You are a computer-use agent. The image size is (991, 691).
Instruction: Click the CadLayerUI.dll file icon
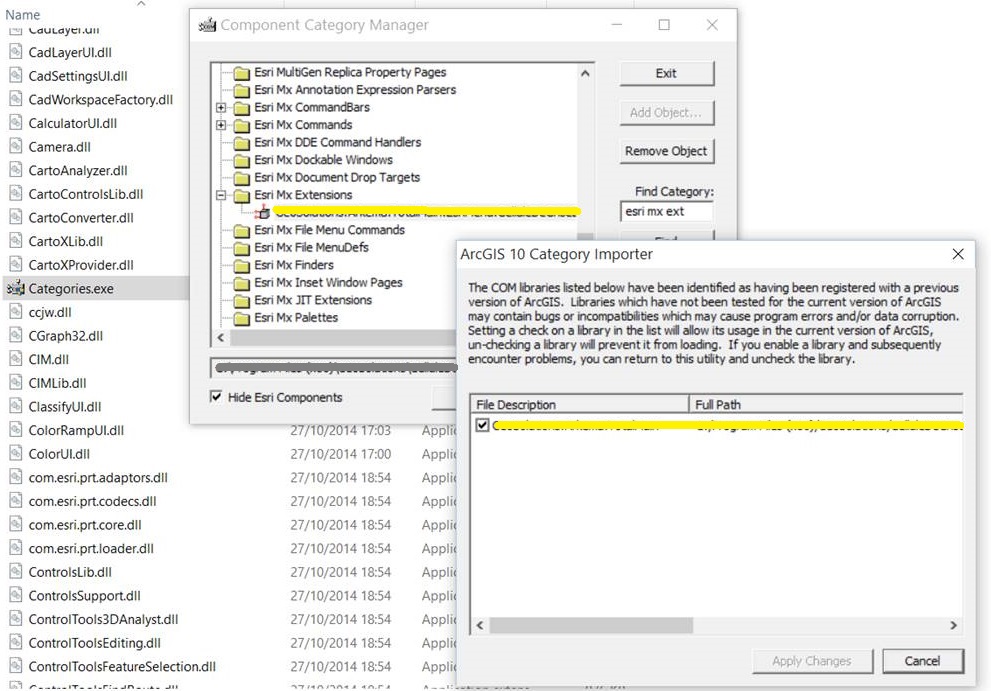pyautogui.click(x=16, y=52)
